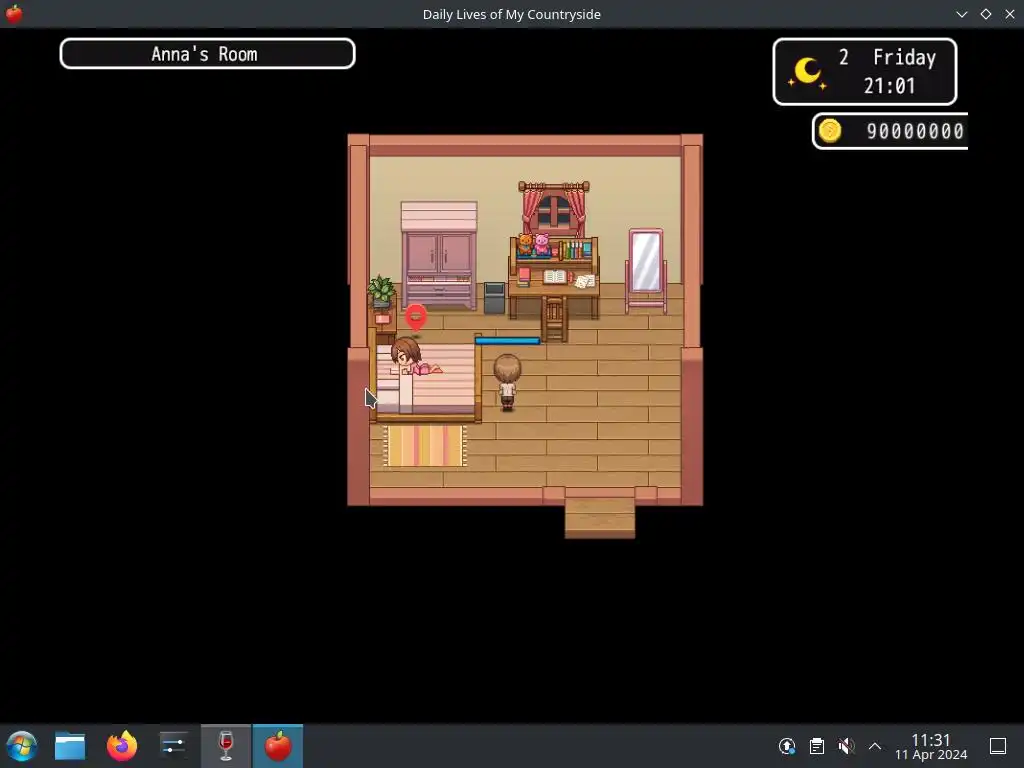The height and width of the screenshot is (768, 1024).
Task: Click Anna lying on the bed
Action: click(x=415, y=358)
